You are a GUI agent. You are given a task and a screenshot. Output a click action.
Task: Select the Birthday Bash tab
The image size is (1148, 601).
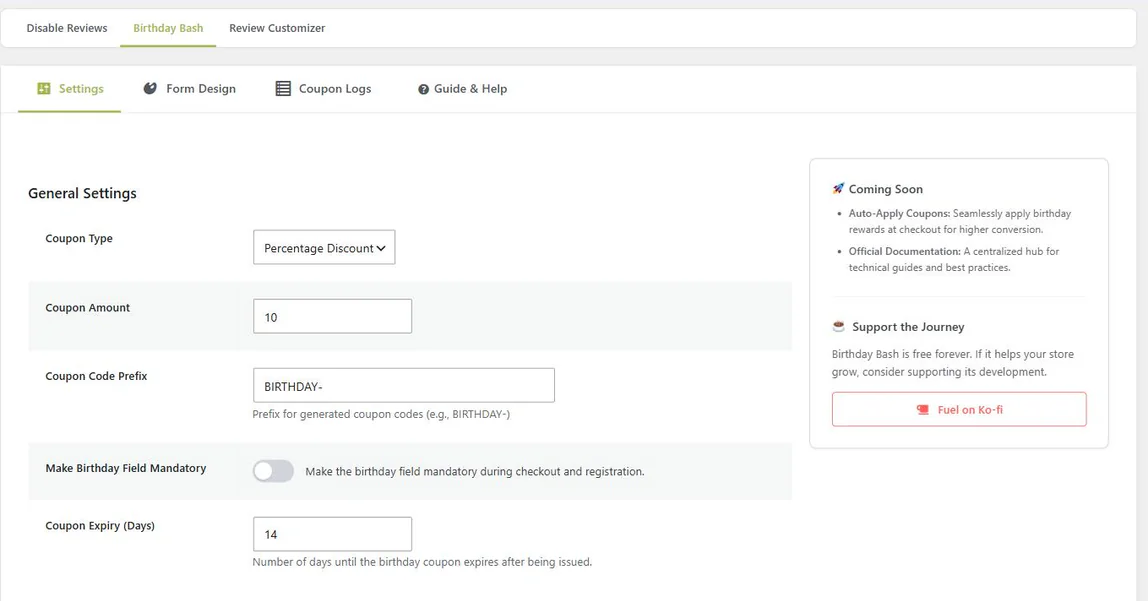(168, 28)
